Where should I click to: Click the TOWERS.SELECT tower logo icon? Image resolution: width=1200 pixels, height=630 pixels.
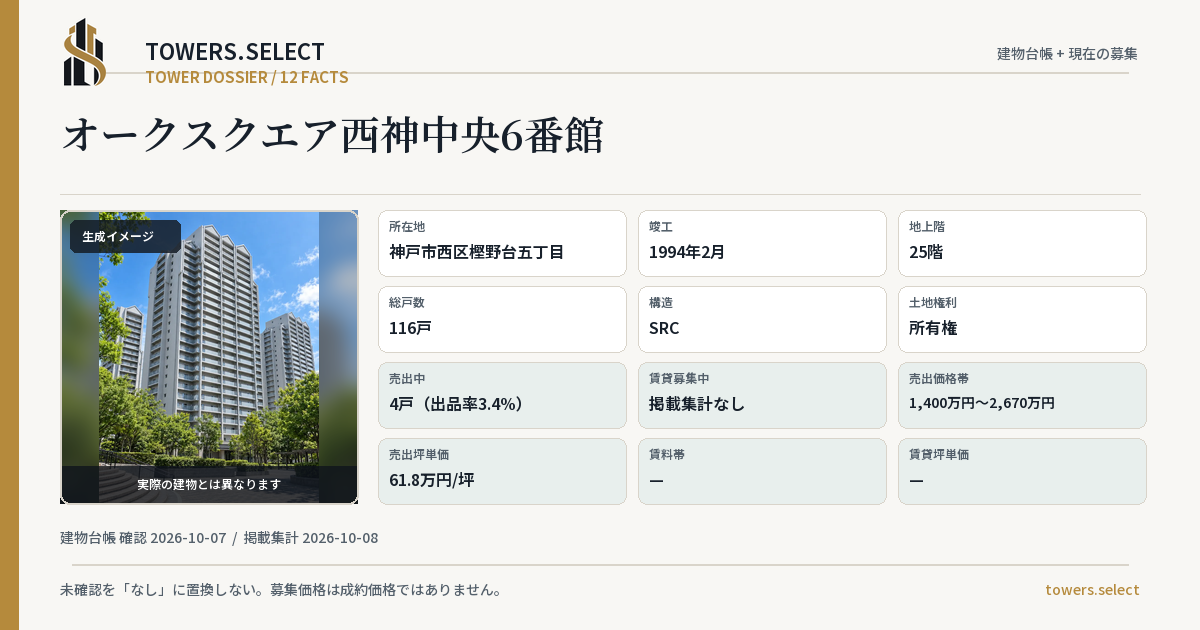pyautogui.click(x=85, y=52)
